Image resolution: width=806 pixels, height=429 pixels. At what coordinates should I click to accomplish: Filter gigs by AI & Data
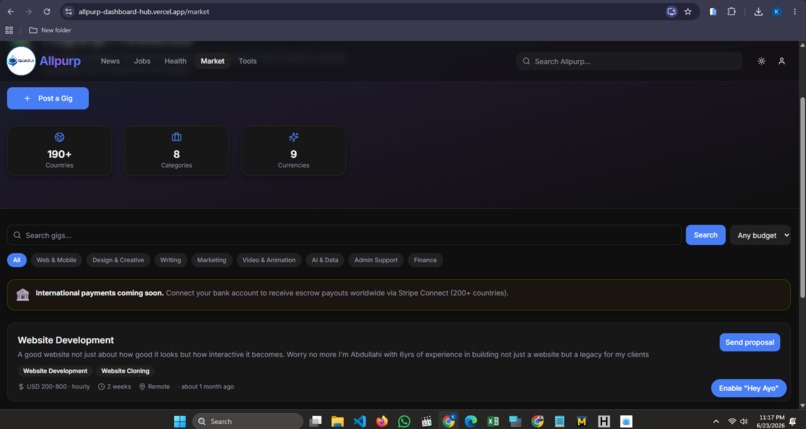pyautogui.click(x=325, y=260)
